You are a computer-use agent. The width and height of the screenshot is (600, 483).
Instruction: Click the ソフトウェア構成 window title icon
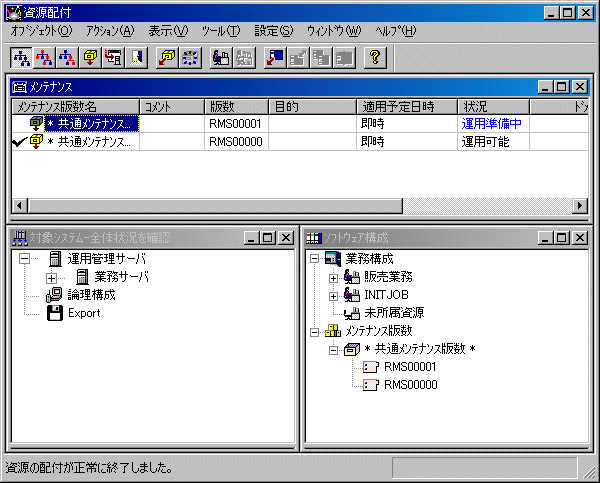pos(314,238)
